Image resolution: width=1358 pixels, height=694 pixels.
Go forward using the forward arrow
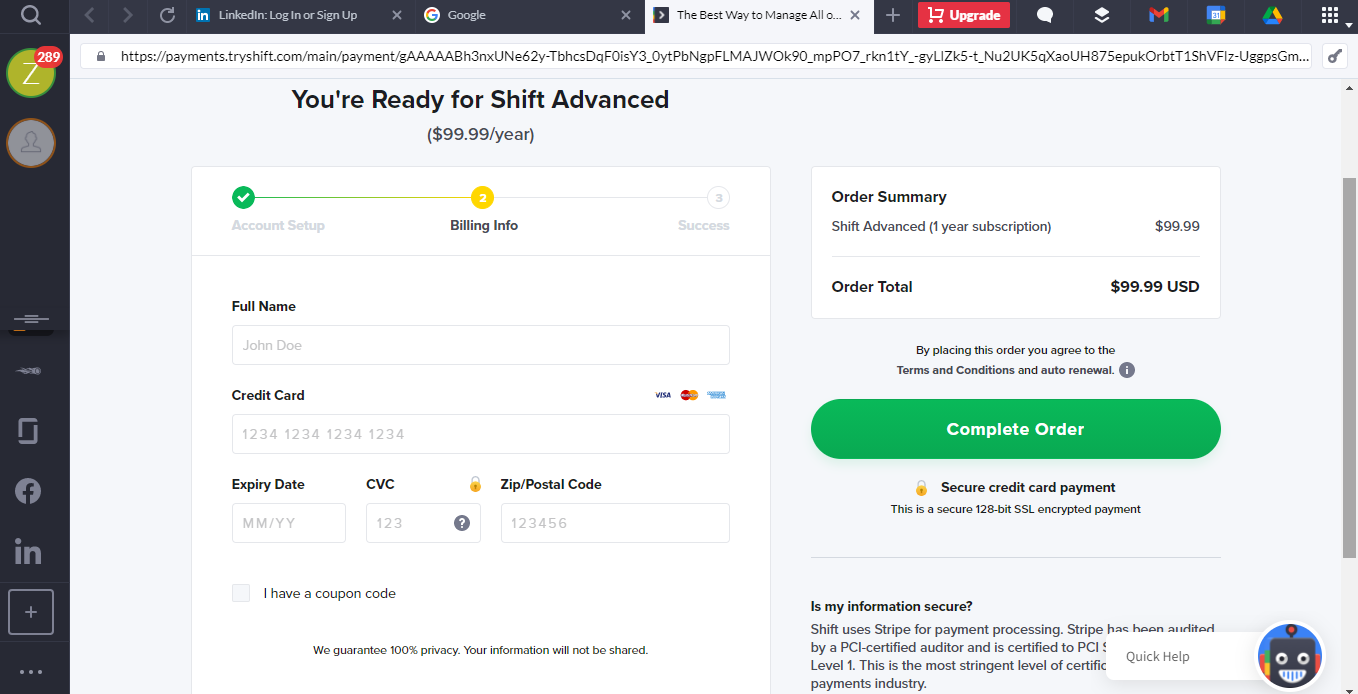pyautogui.click(x=127, y=15)
